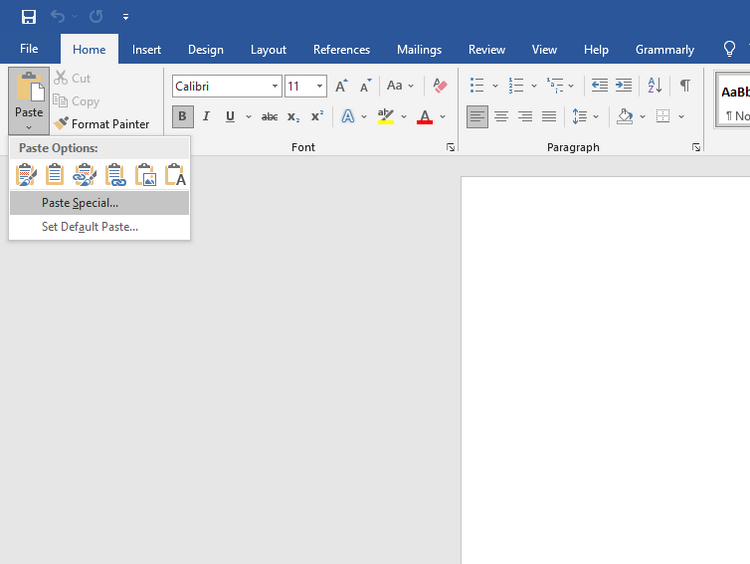Switch to the Layout tab

[268, 50]
